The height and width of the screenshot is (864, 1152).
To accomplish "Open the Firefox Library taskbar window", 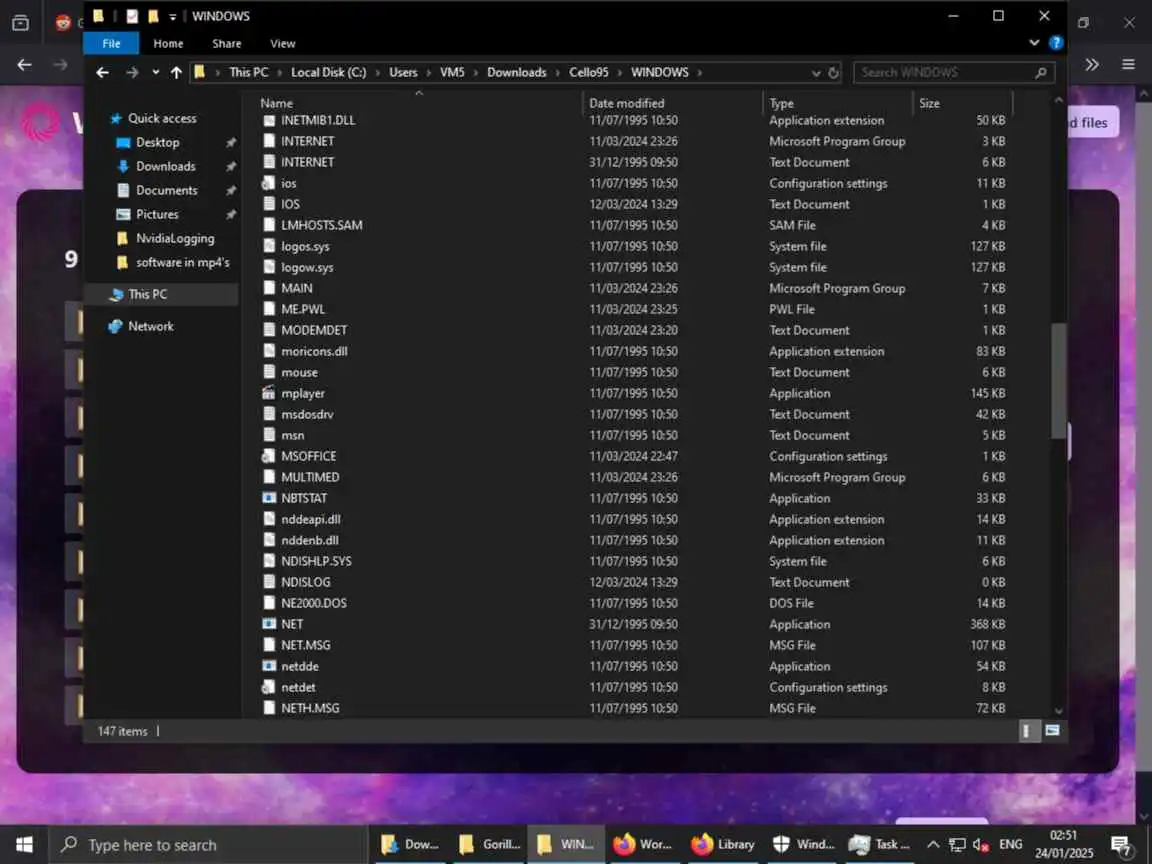I will pyautogui.click(x=722, y=845).
